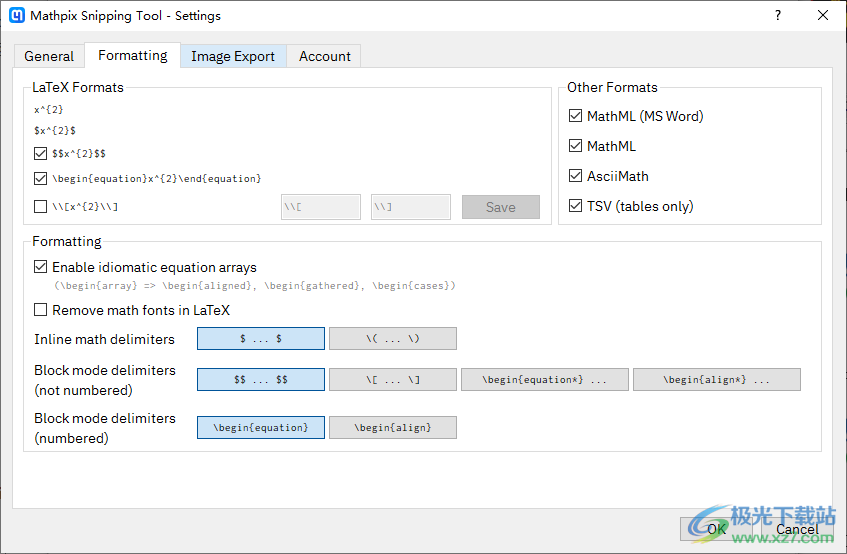The image size is (847, 554).
Task: Toggle the AsciiMath checkbox
Action: pyautogui.click(x=576, y=176)
